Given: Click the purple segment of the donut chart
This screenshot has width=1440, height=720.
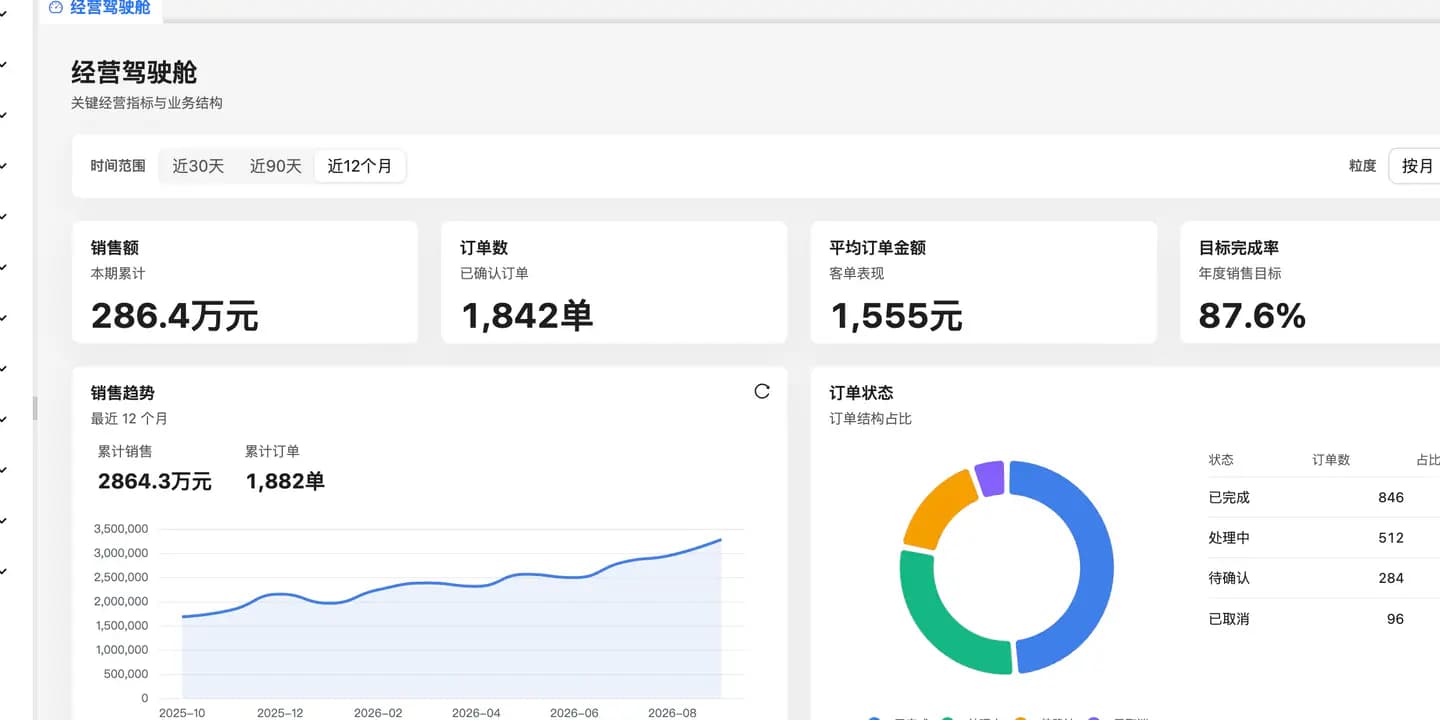Looking at the screenshot, I should click(x=989, y=478).
